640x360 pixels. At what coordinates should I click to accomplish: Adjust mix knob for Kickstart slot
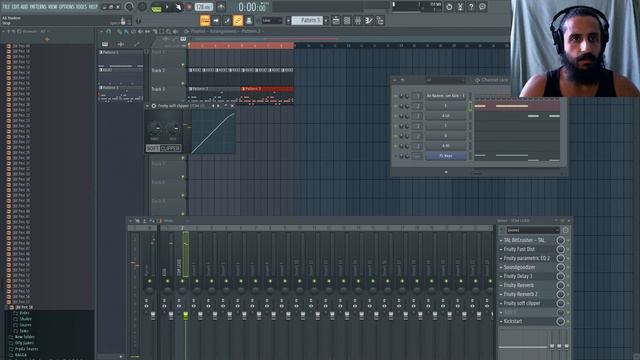[560, 321]
